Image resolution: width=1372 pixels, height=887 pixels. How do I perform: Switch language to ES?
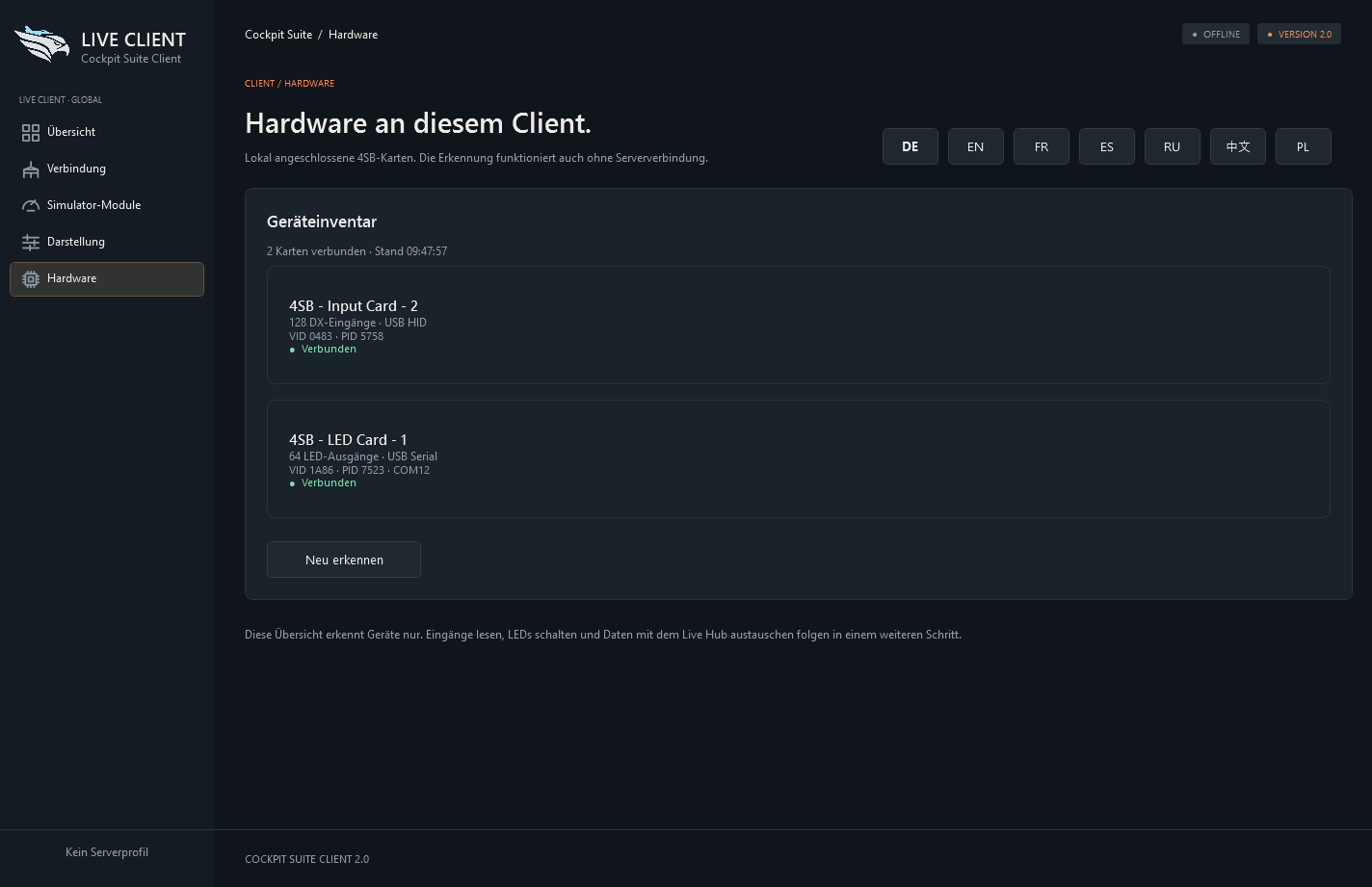[1107, 146]
